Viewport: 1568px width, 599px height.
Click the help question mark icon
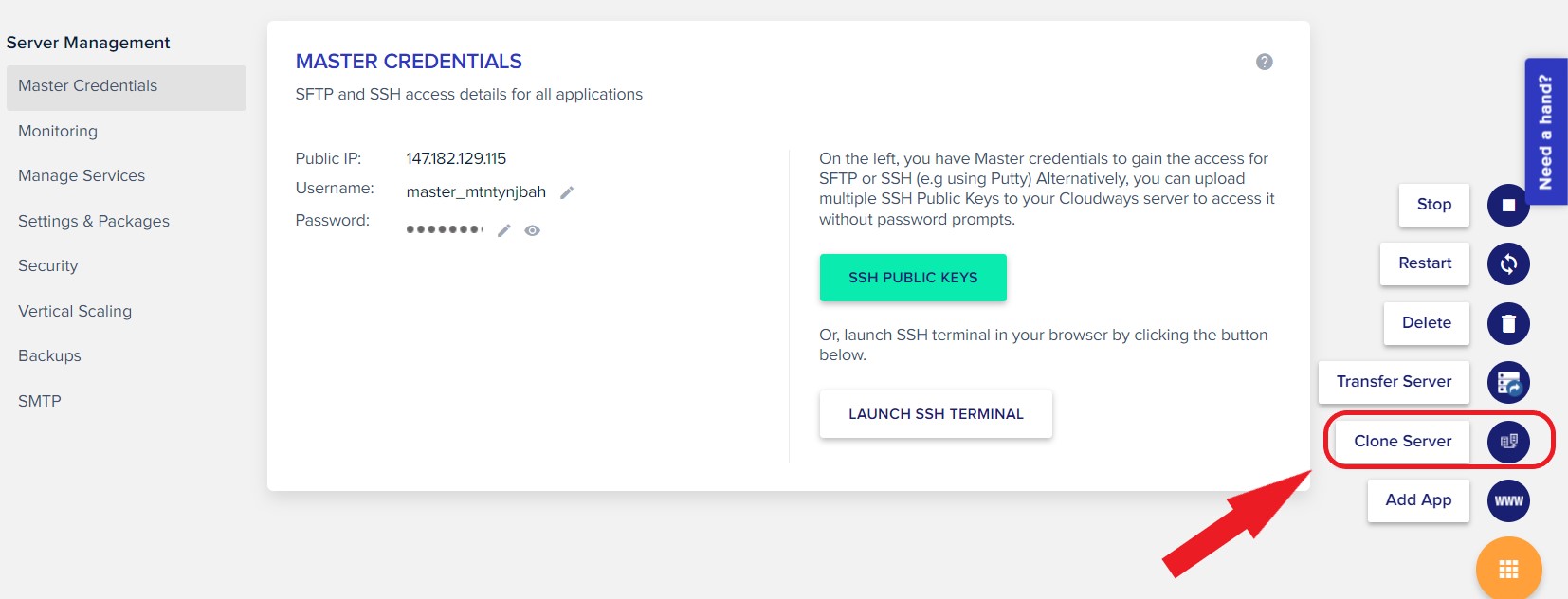coord(1264,62)
